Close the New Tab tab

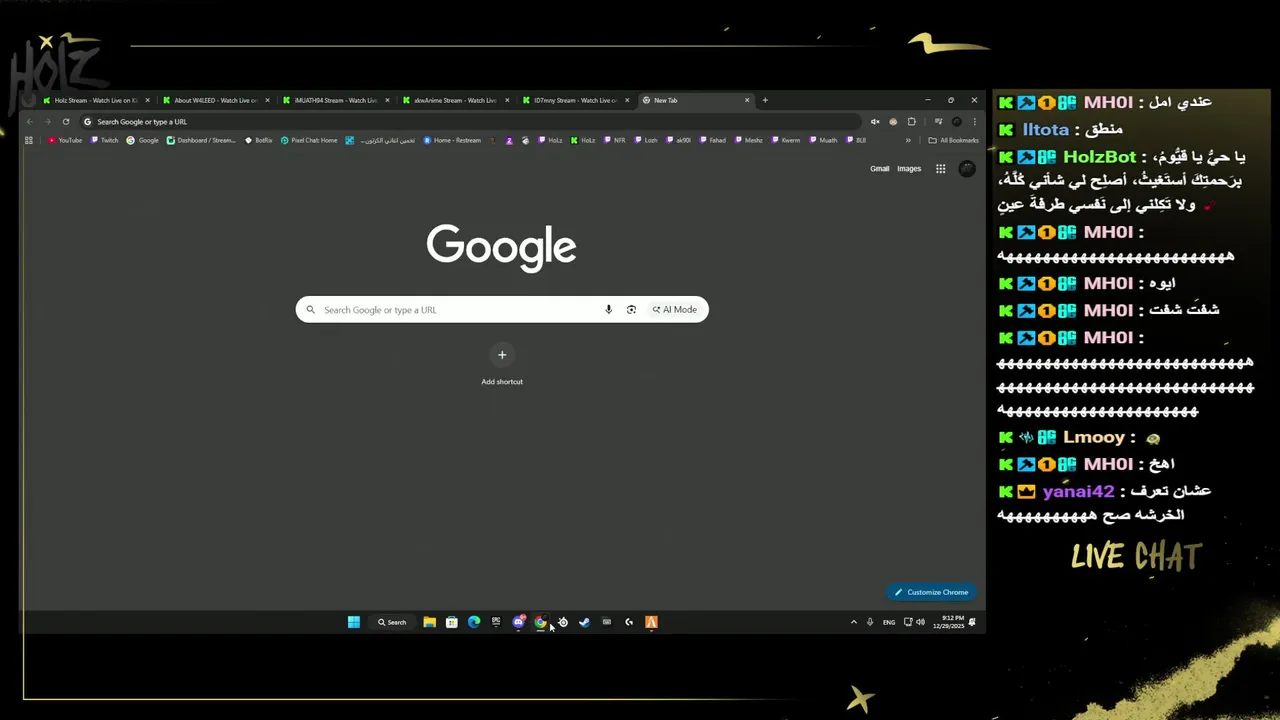pyautogui.click(x=746, y=100)
